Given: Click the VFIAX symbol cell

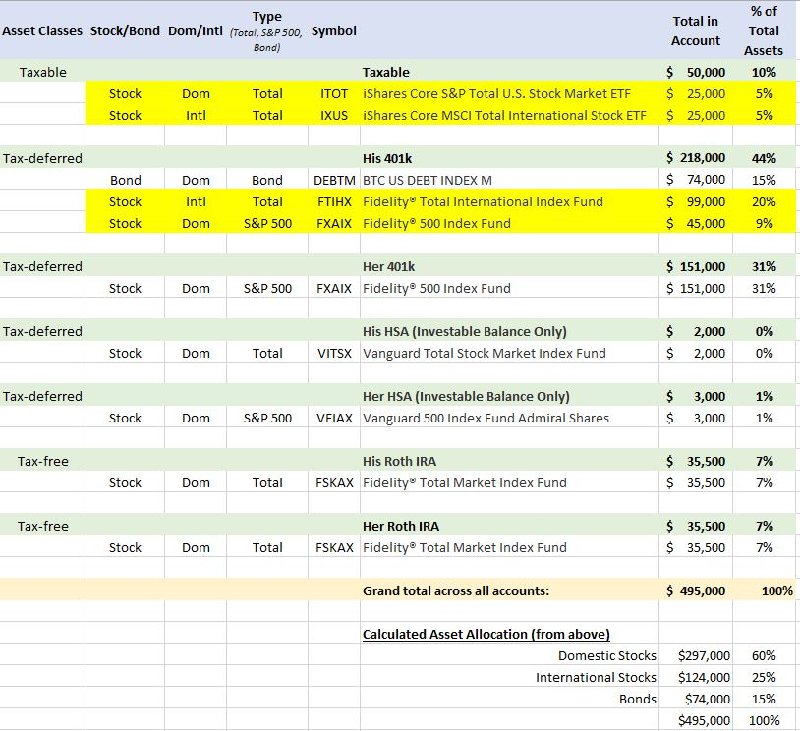Looking at the screenshot, I should coord(334,418).
